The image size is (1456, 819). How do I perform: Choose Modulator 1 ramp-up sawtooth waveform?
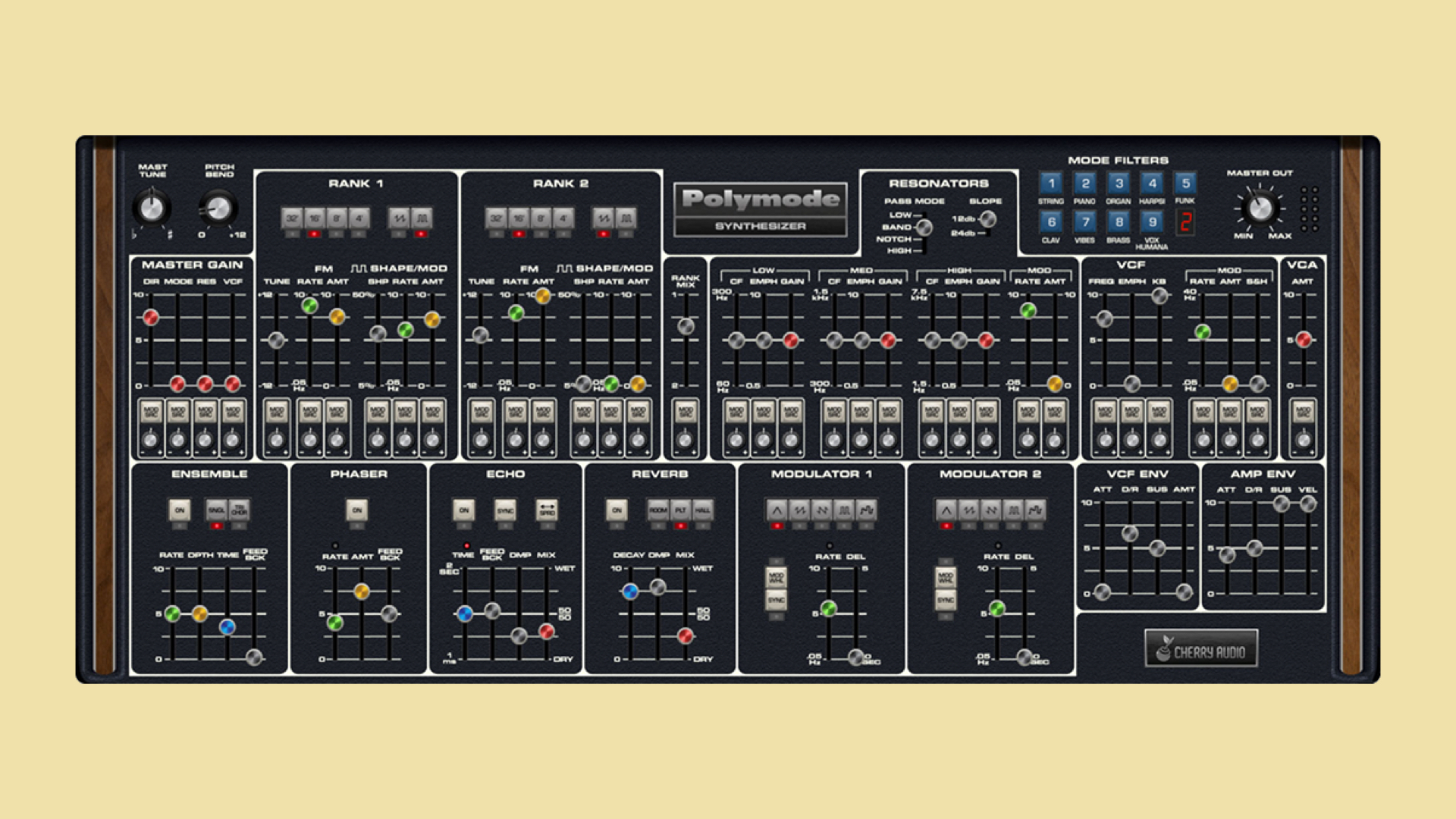799,510
